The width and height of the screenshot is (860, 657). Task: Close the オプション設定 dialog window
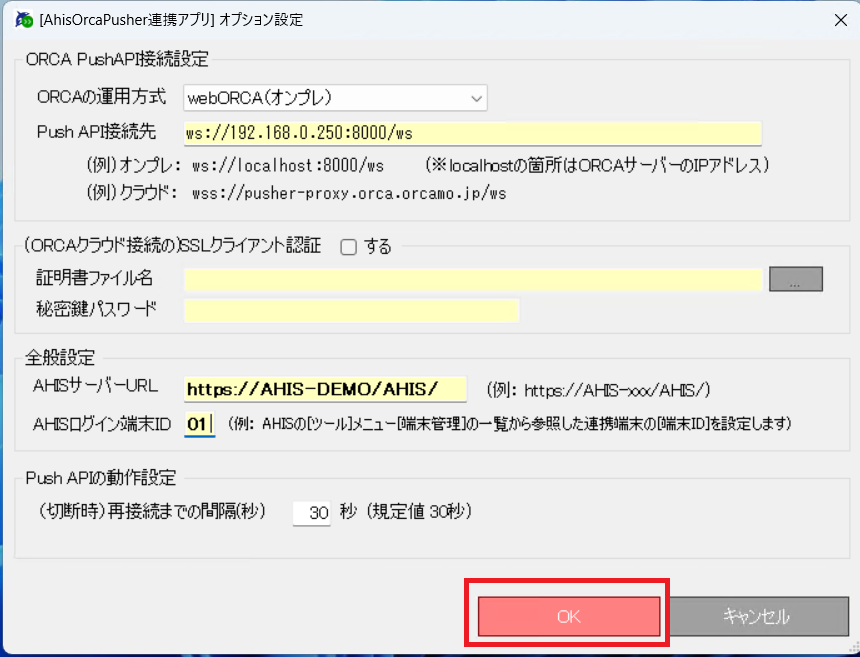[835, 19]
